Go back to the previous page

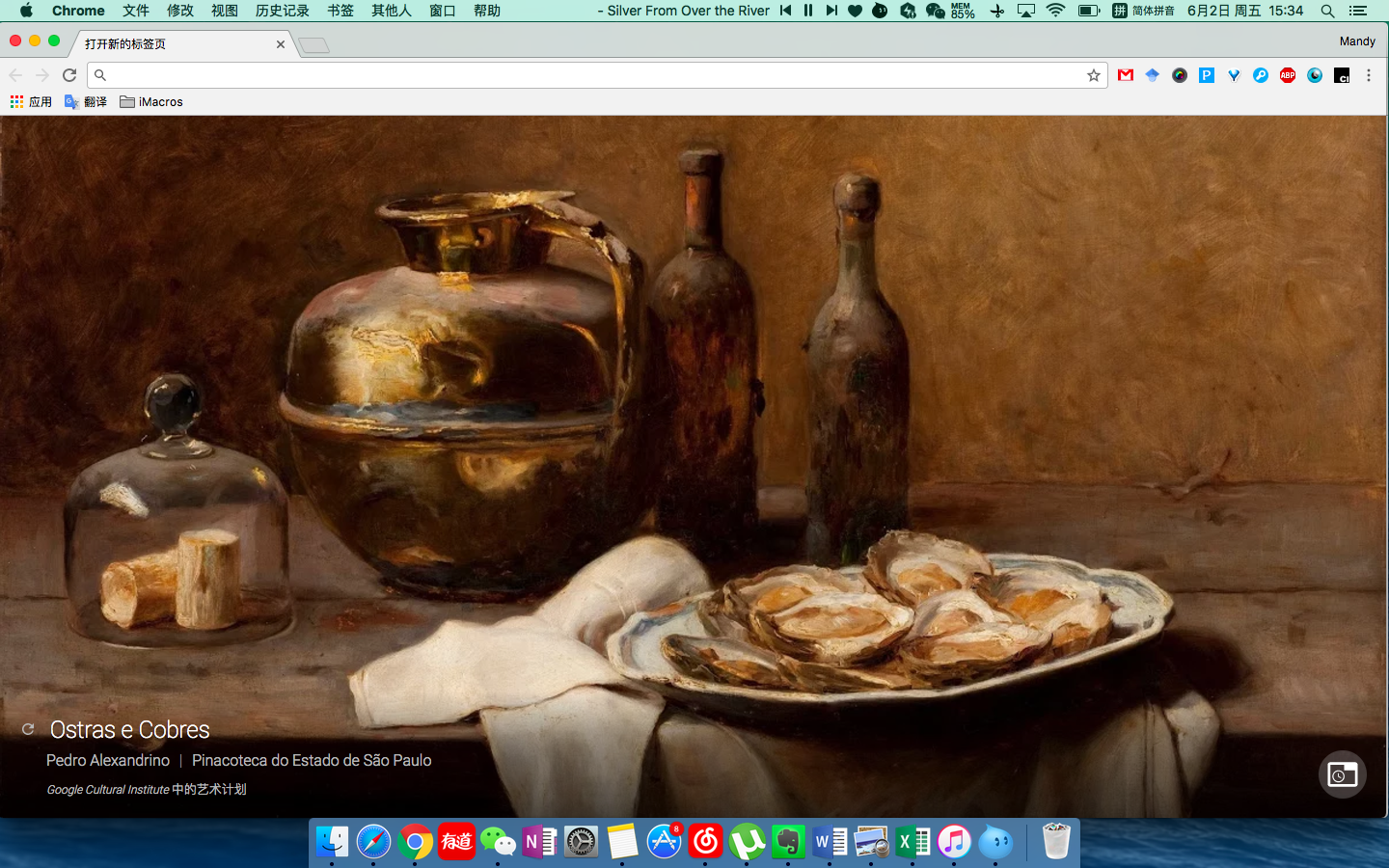[x=15, y=75]
